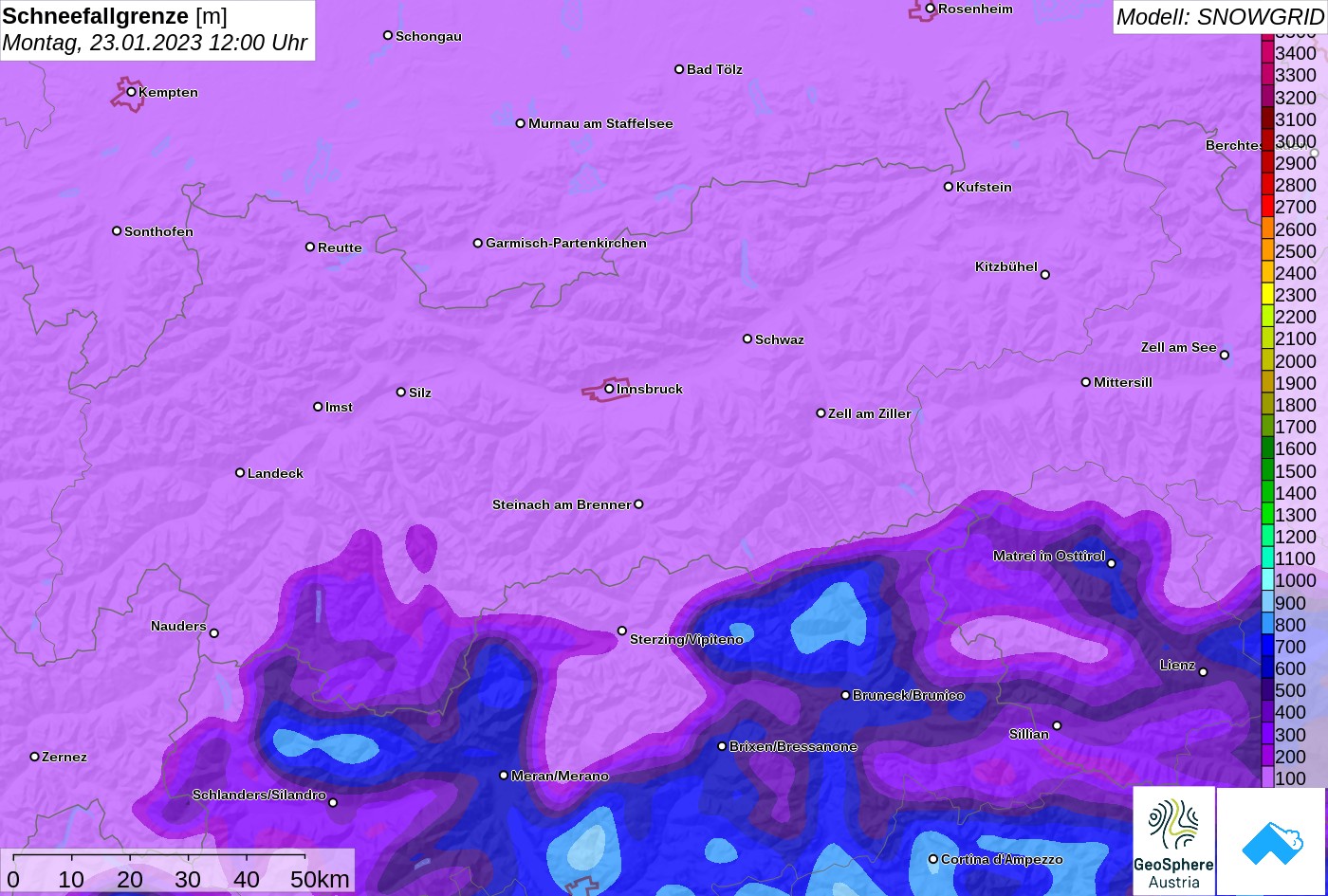Screen dimensions: 1328x896
Task: Click the Kitzbühel marker dot
Action: pos(1044,275)
